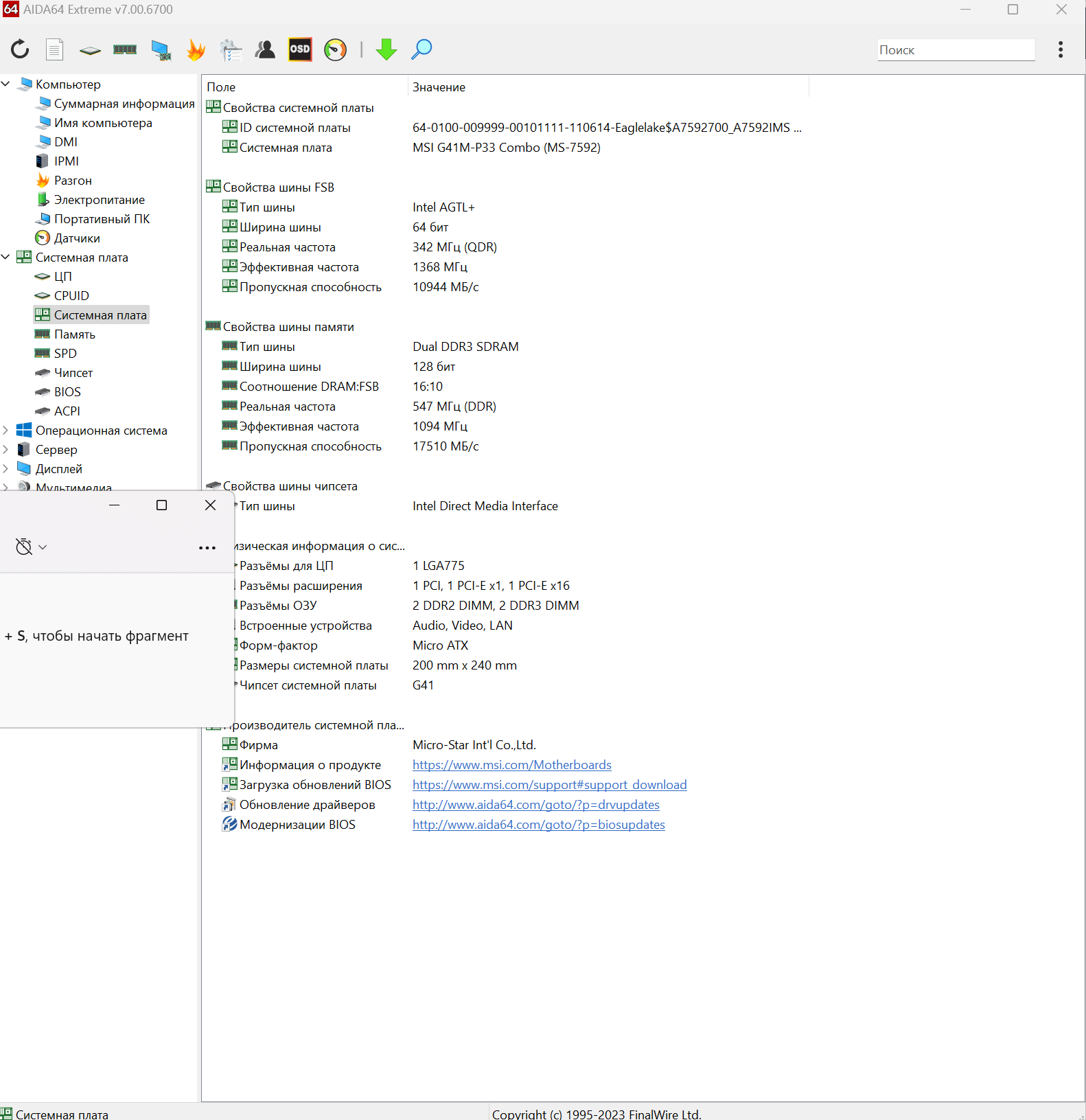Image resolution: width=1086 pixels, height=1120 pixels.
Task: Open the Report document icon
Action: point(54,49)
